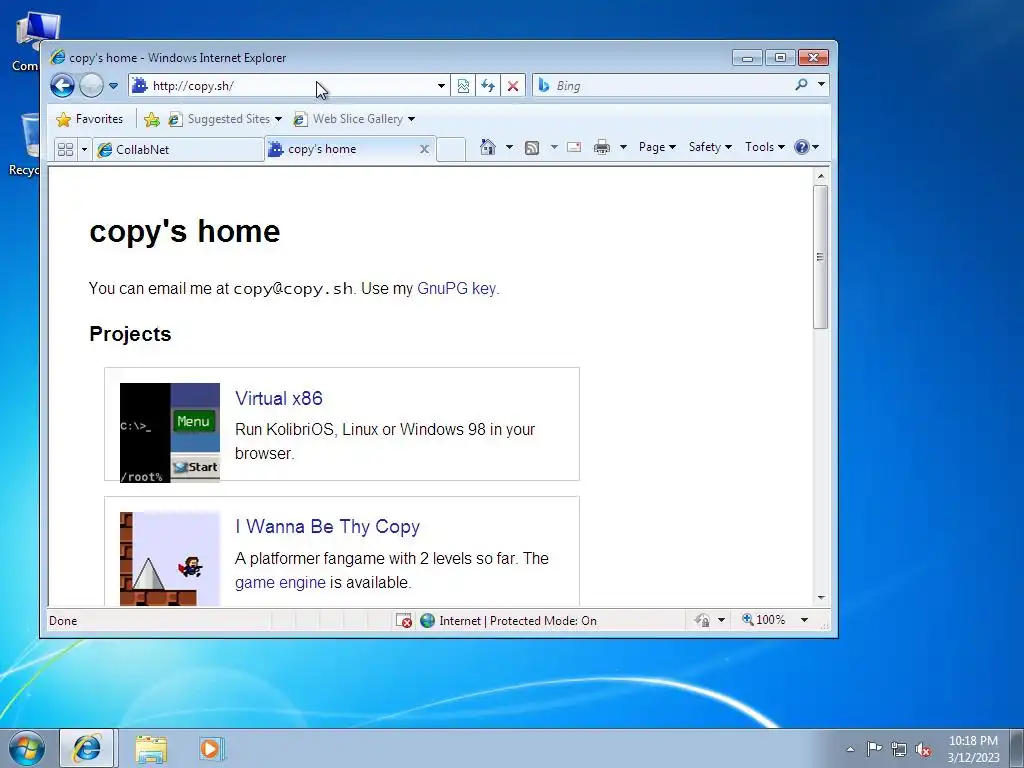Viewport: 1024px width, 768px height.
Task: Follow the GnuPG key link
Action: pos(458,289)
